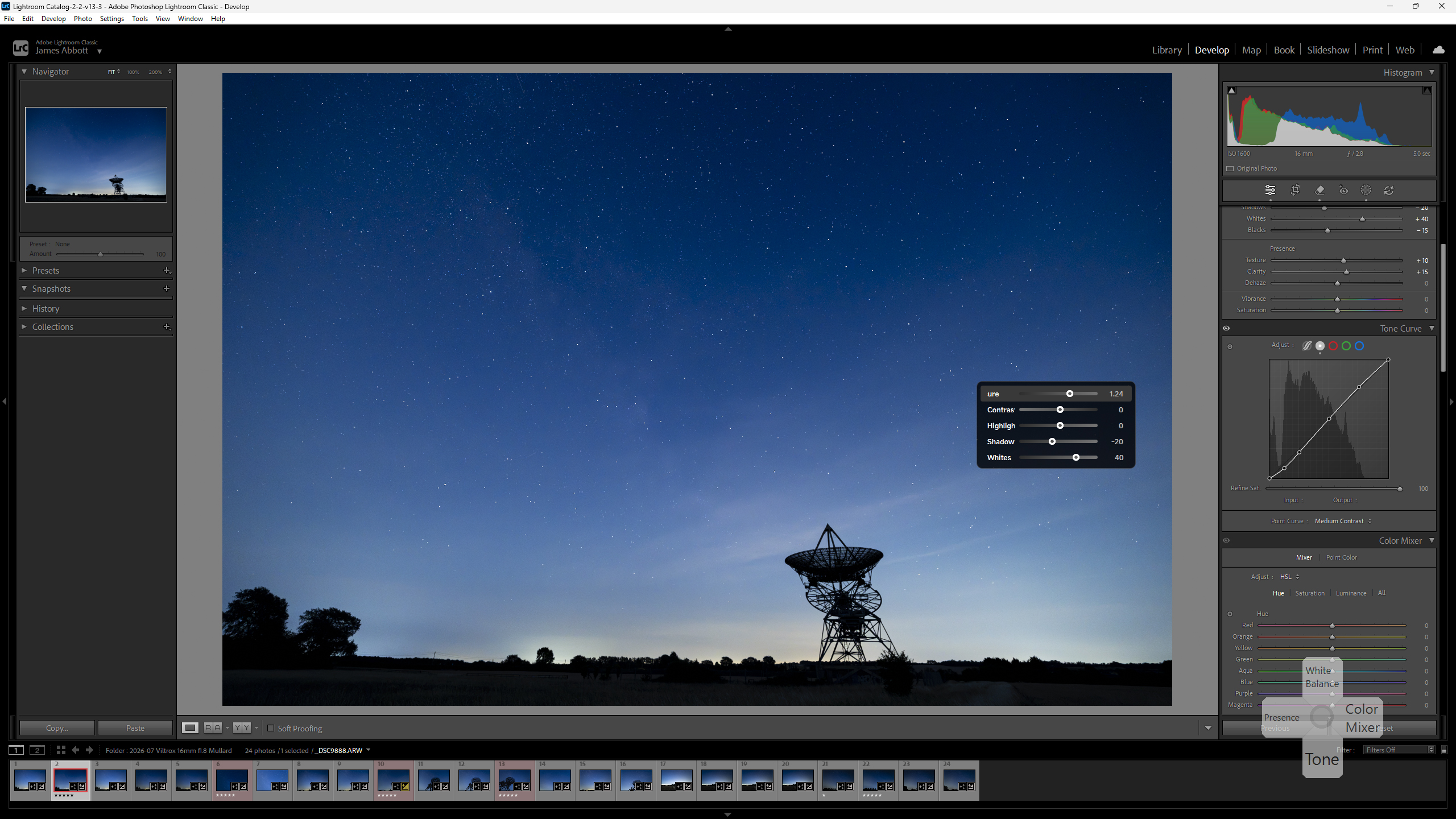1456x819 pixels.
Task: Select the white Point Curve channel
Action: pyautogui.click(x=1320, y=346)
